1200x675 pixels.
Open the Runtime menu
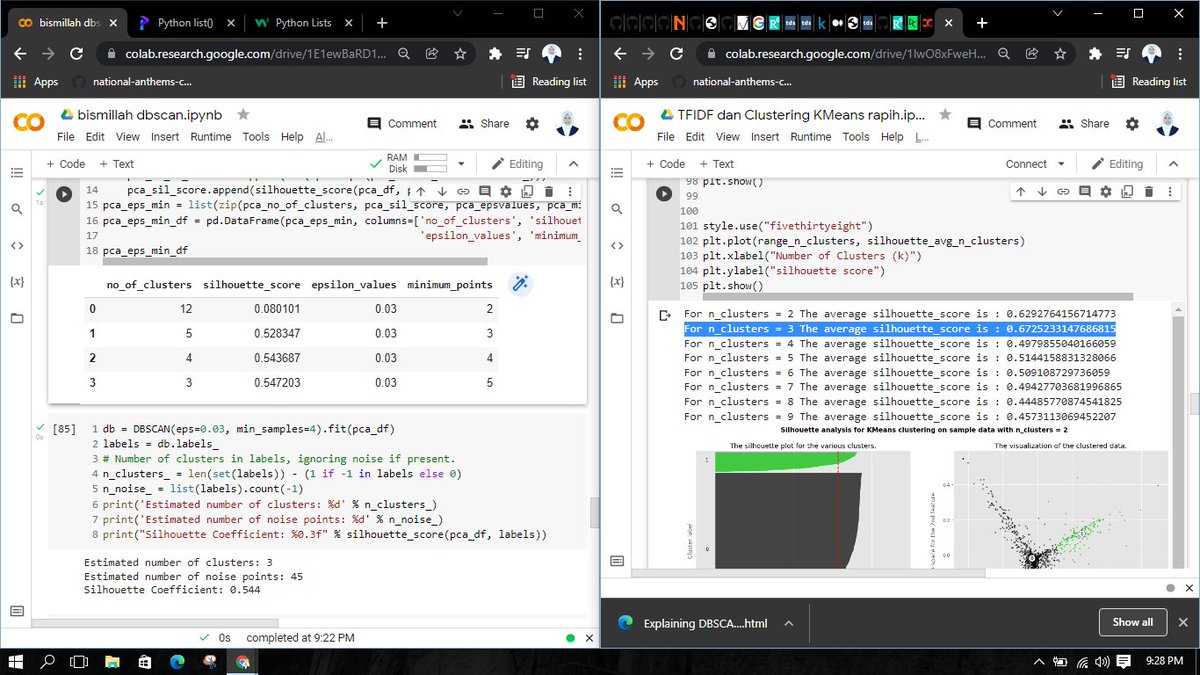212,137
